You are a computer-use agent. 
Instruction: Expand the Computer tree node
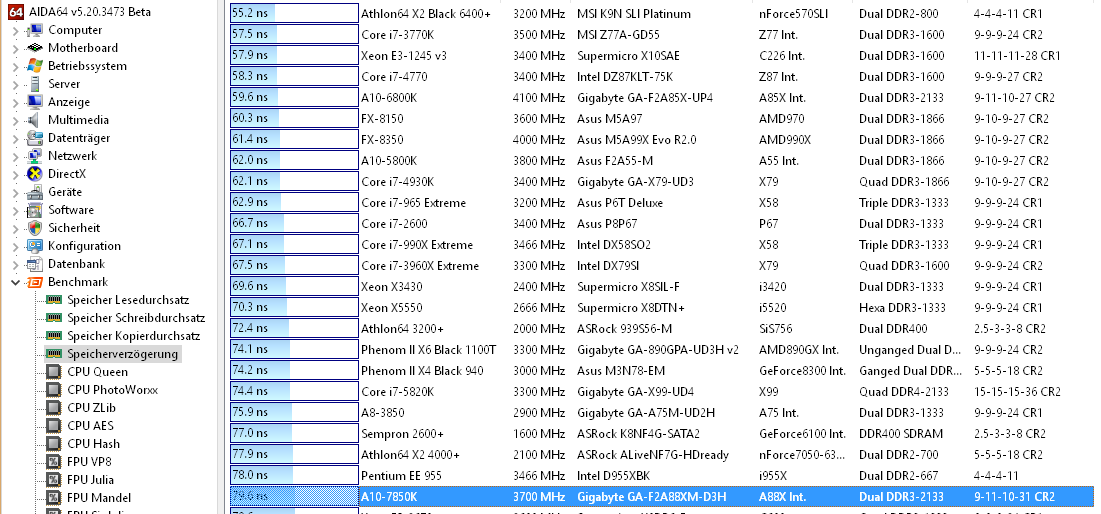pos(15,30)
